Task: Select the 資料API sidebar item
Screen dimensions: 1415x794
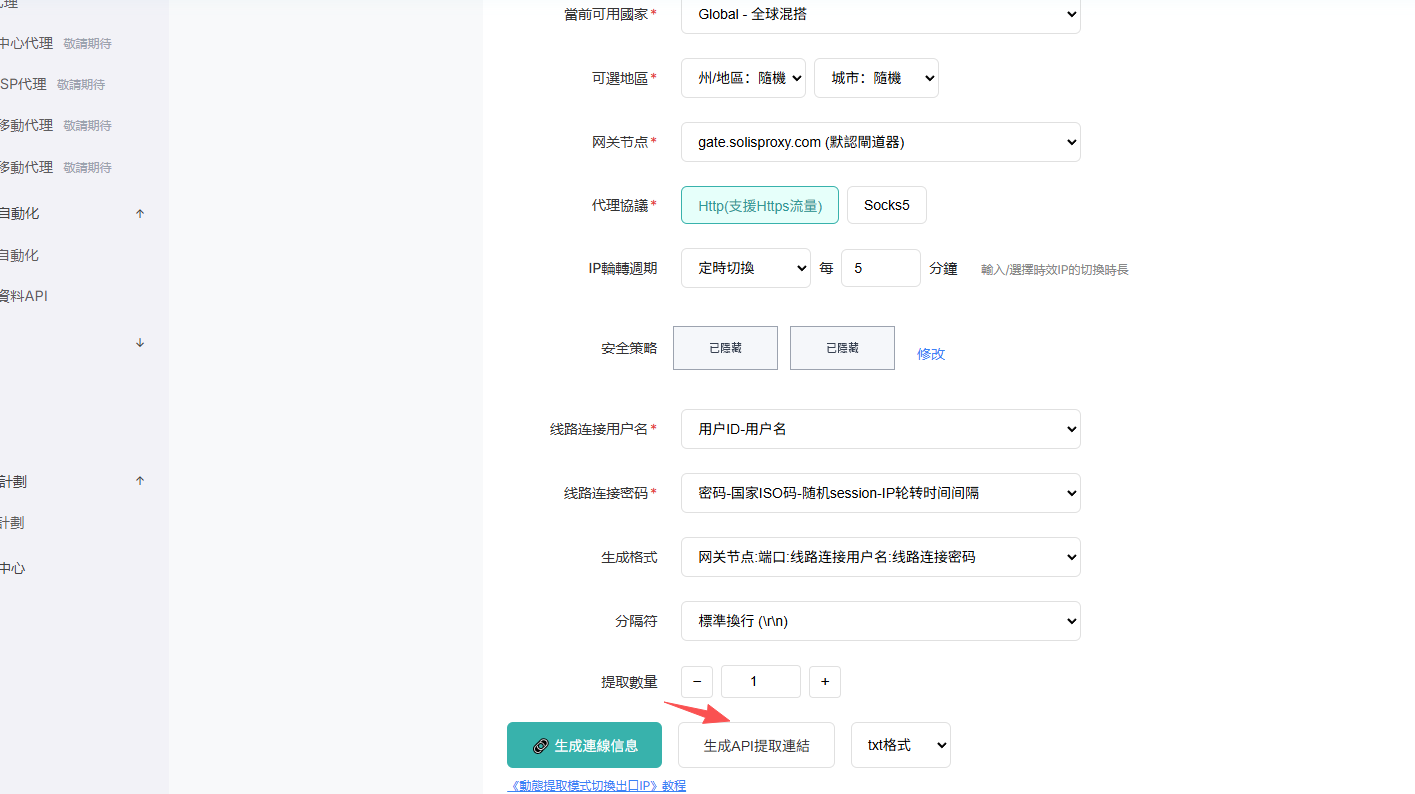Action: click(x=24, y=296)
